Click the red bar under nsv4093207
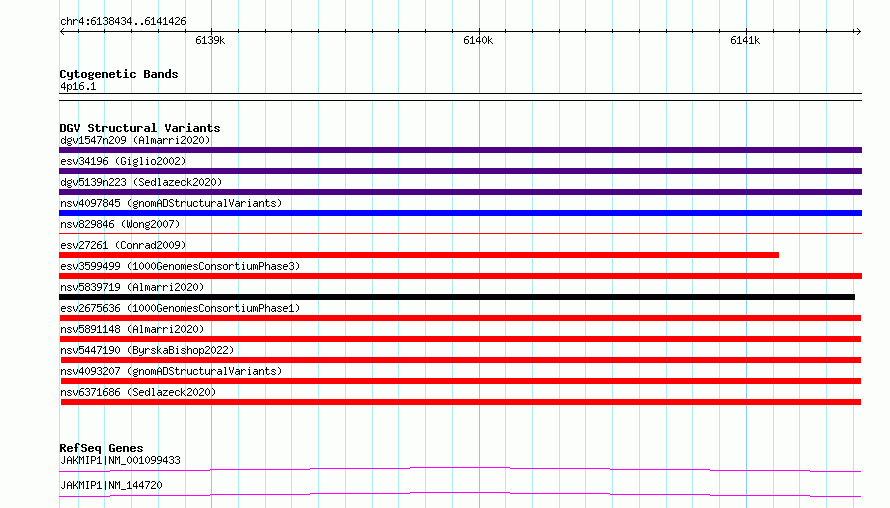 461,381
